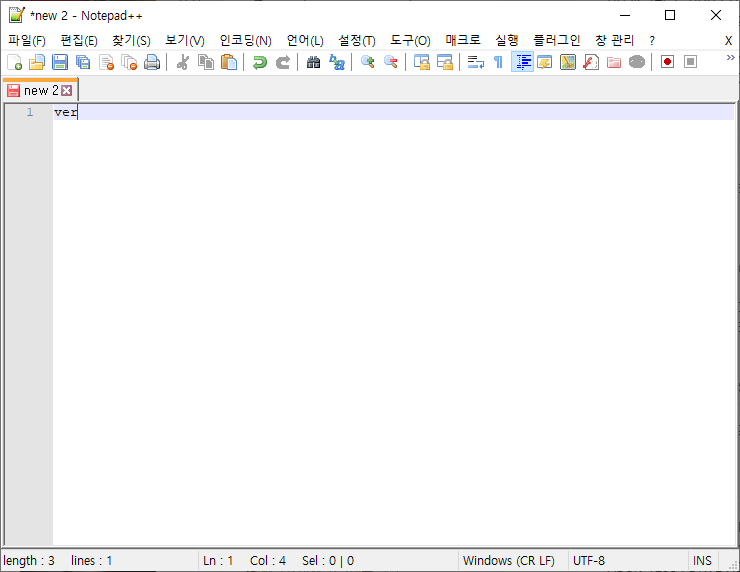Expand hidden toolbar items chevron
Screen dimensions: 740x572
[x=731, y=58]
